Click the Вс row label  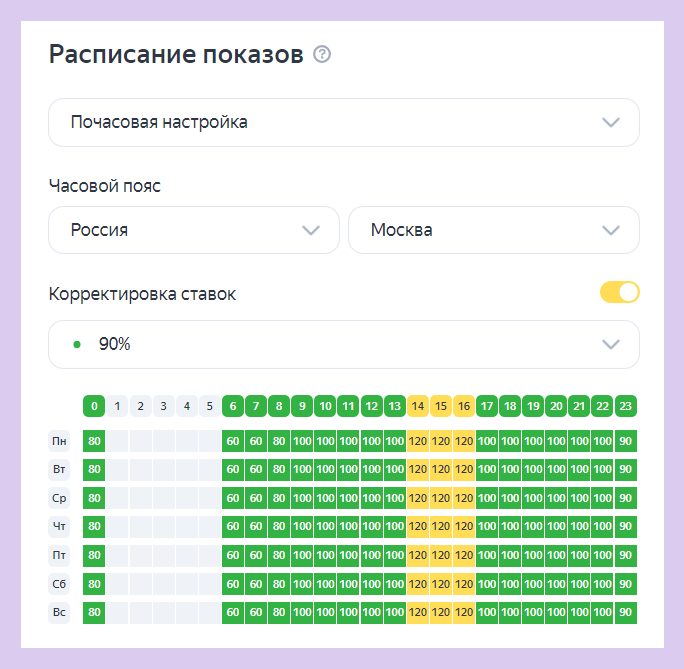pos(60,612)
